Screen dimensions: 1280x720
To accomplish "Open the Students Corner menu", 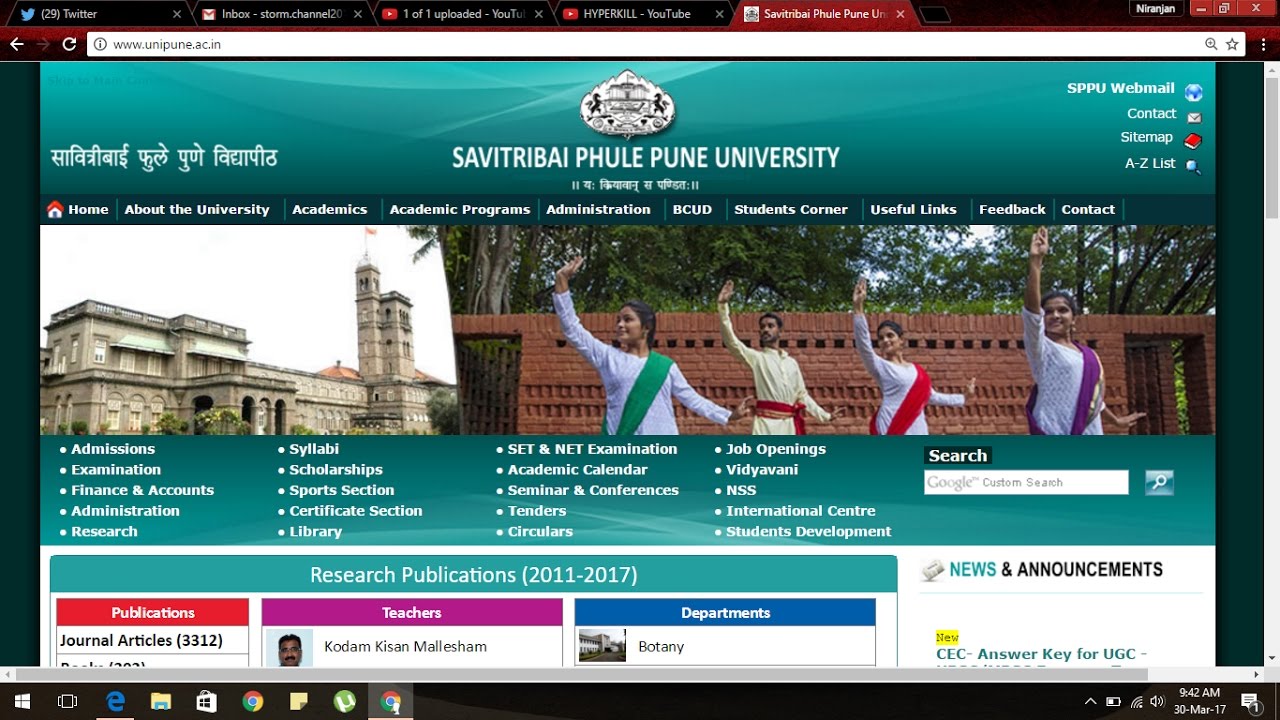I will point(791,209).
